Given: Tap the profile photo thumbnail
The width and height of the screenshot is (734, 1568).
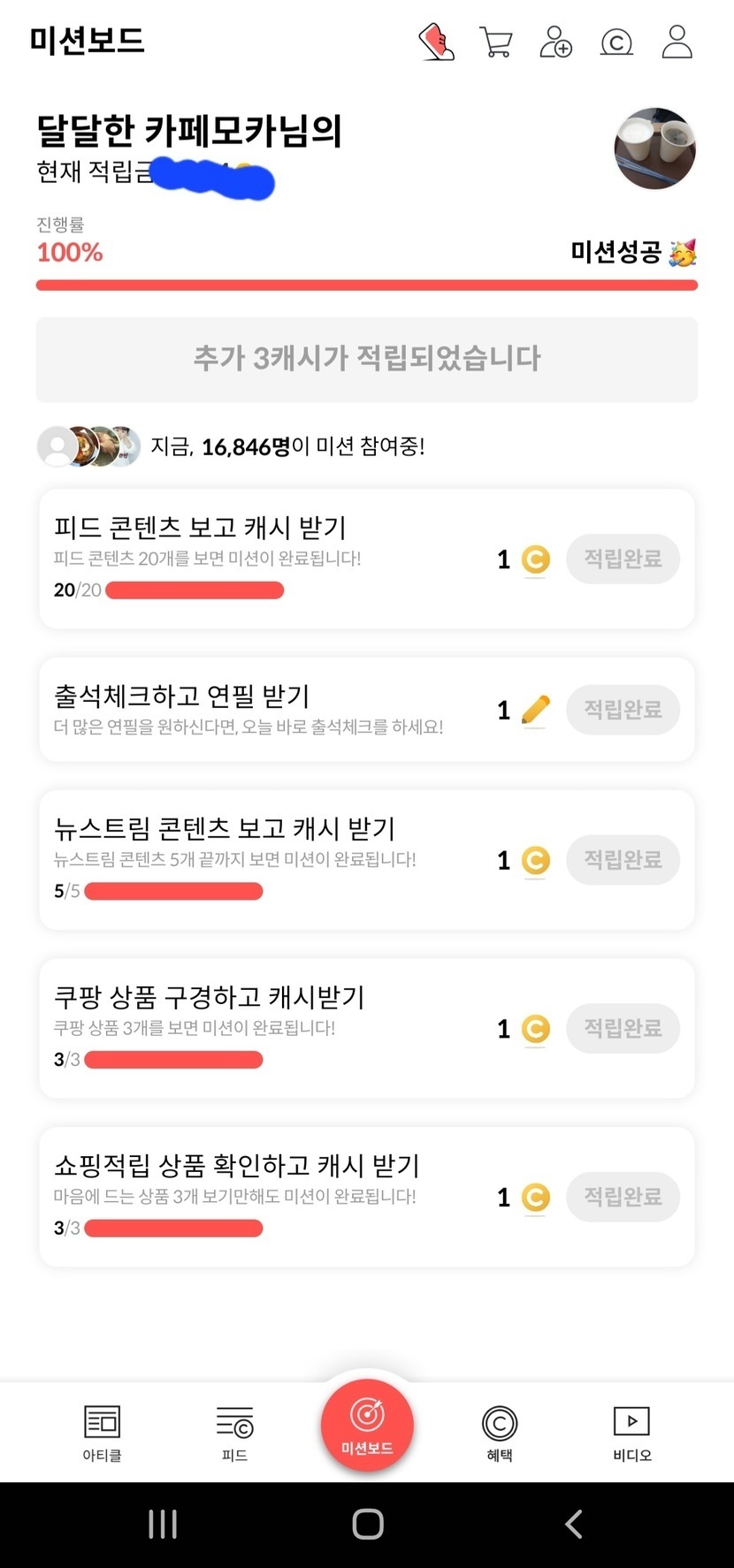Looking at the screenshot, I should tap(654, 148).
